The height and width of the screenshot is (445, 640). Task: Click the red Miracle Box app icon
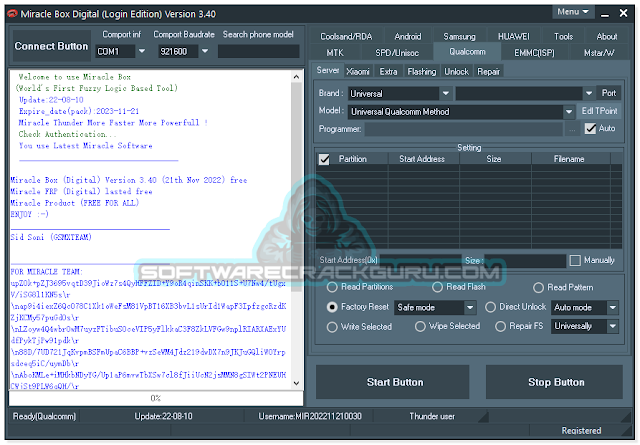click(x=13, y=14)
